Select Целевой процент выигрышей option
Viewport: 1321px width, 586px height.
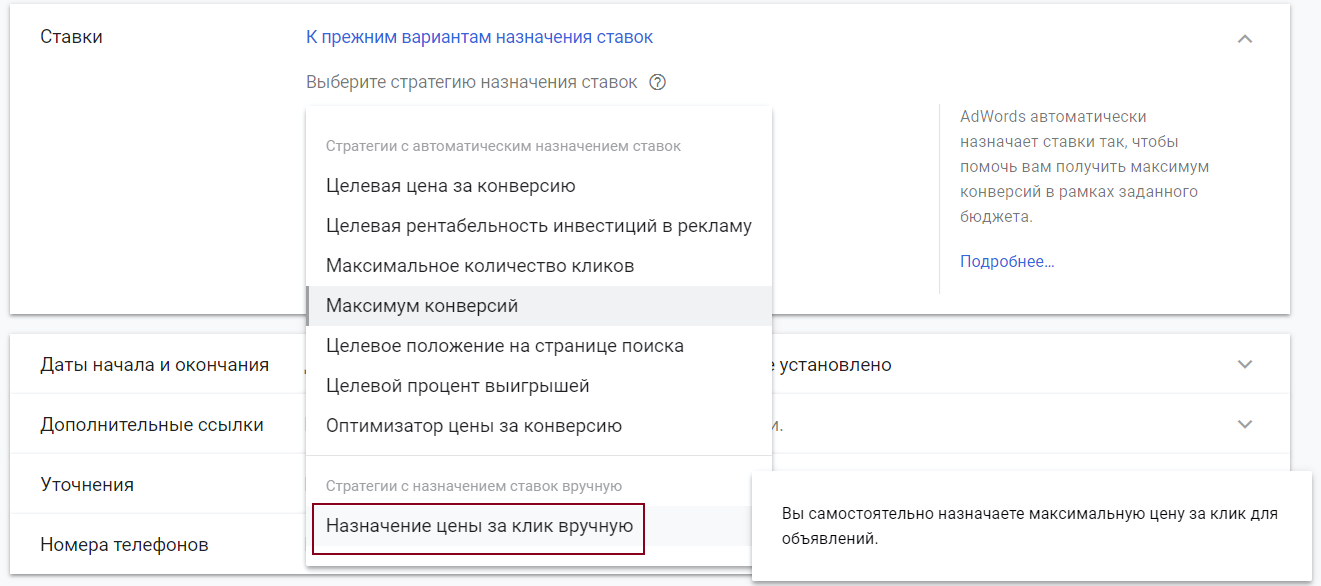pyautogui.click(x=453, y=385)
